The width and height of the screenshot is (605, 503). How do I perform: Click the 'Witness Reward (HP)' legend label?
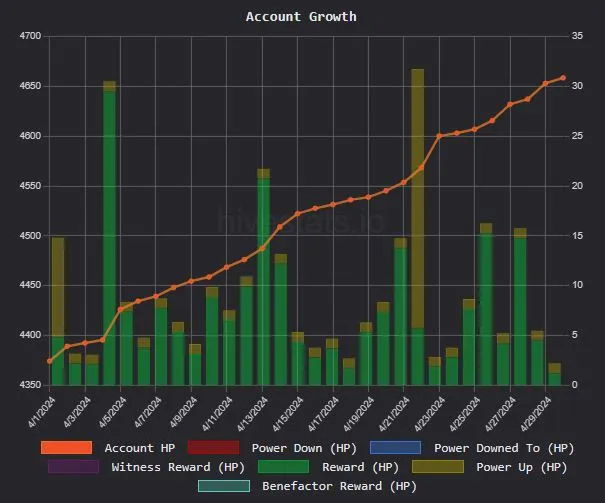178,467
